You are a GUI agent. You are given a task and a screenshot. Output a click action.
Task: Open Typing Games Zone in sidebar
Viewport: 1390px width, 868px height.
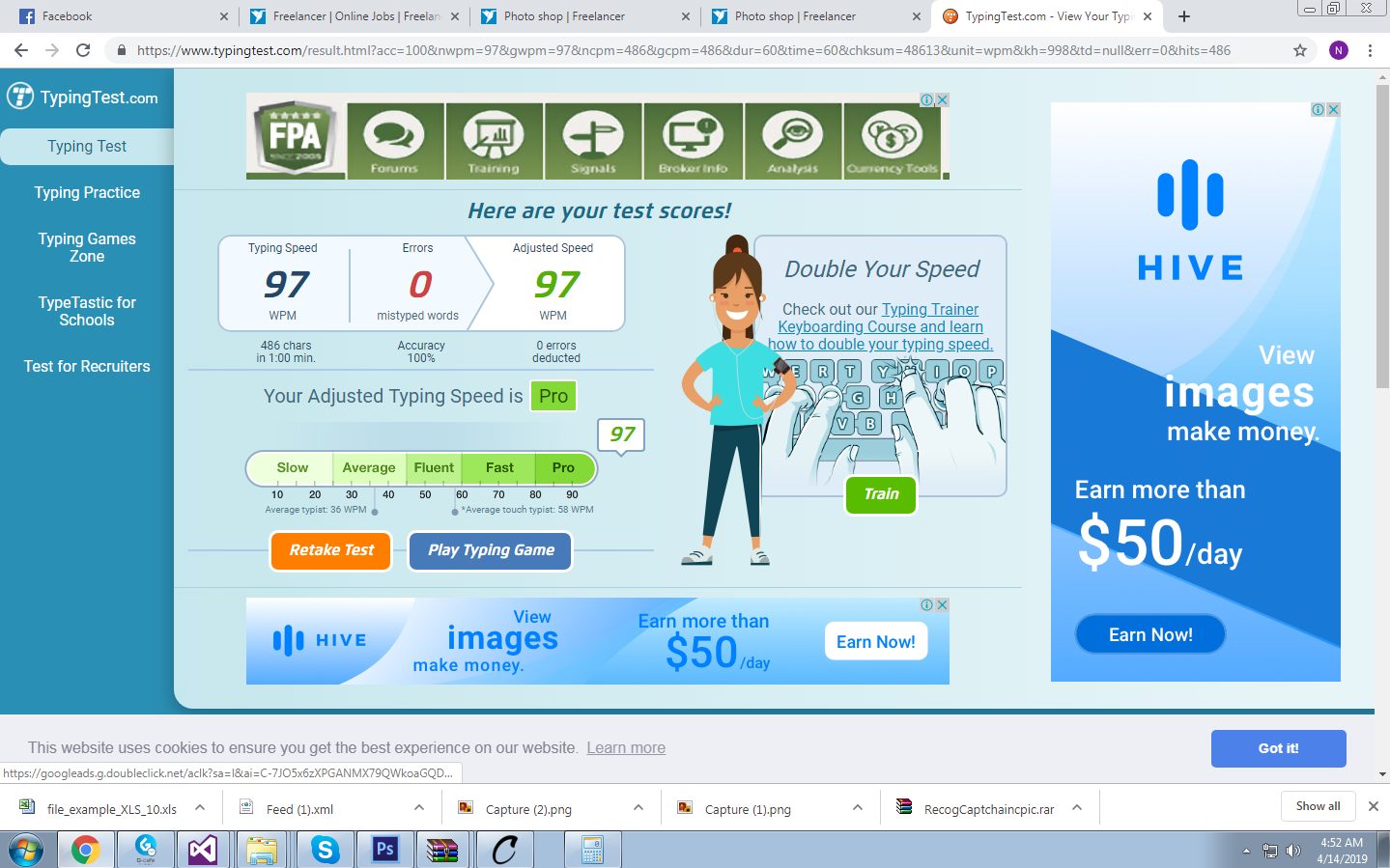[x=87, y=247]
